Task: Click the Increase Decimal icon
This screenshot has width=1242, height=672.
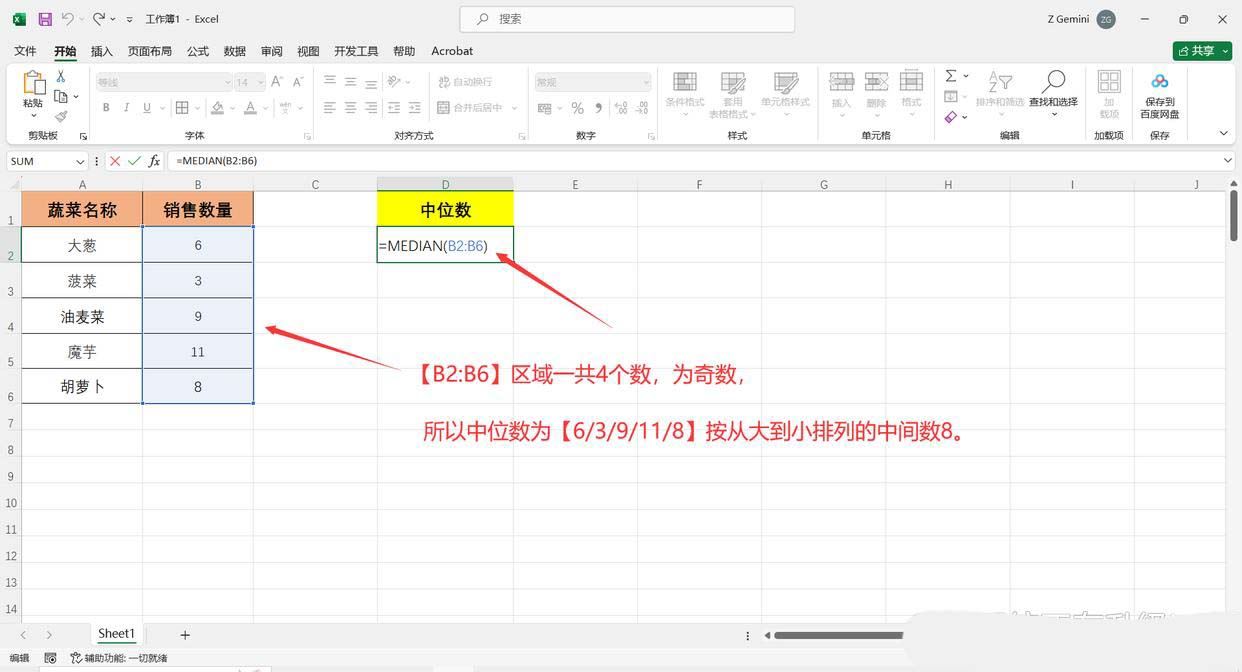Action: pyautogui.click(x=620, y=108)
